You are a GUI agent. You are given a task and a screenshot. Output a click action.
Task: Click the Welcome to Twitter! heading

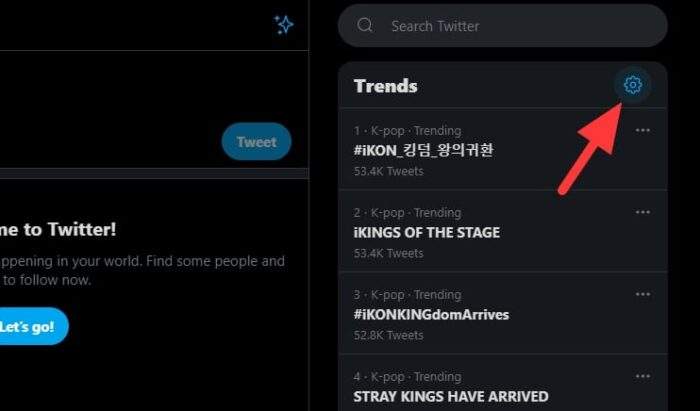click(58, 229)
